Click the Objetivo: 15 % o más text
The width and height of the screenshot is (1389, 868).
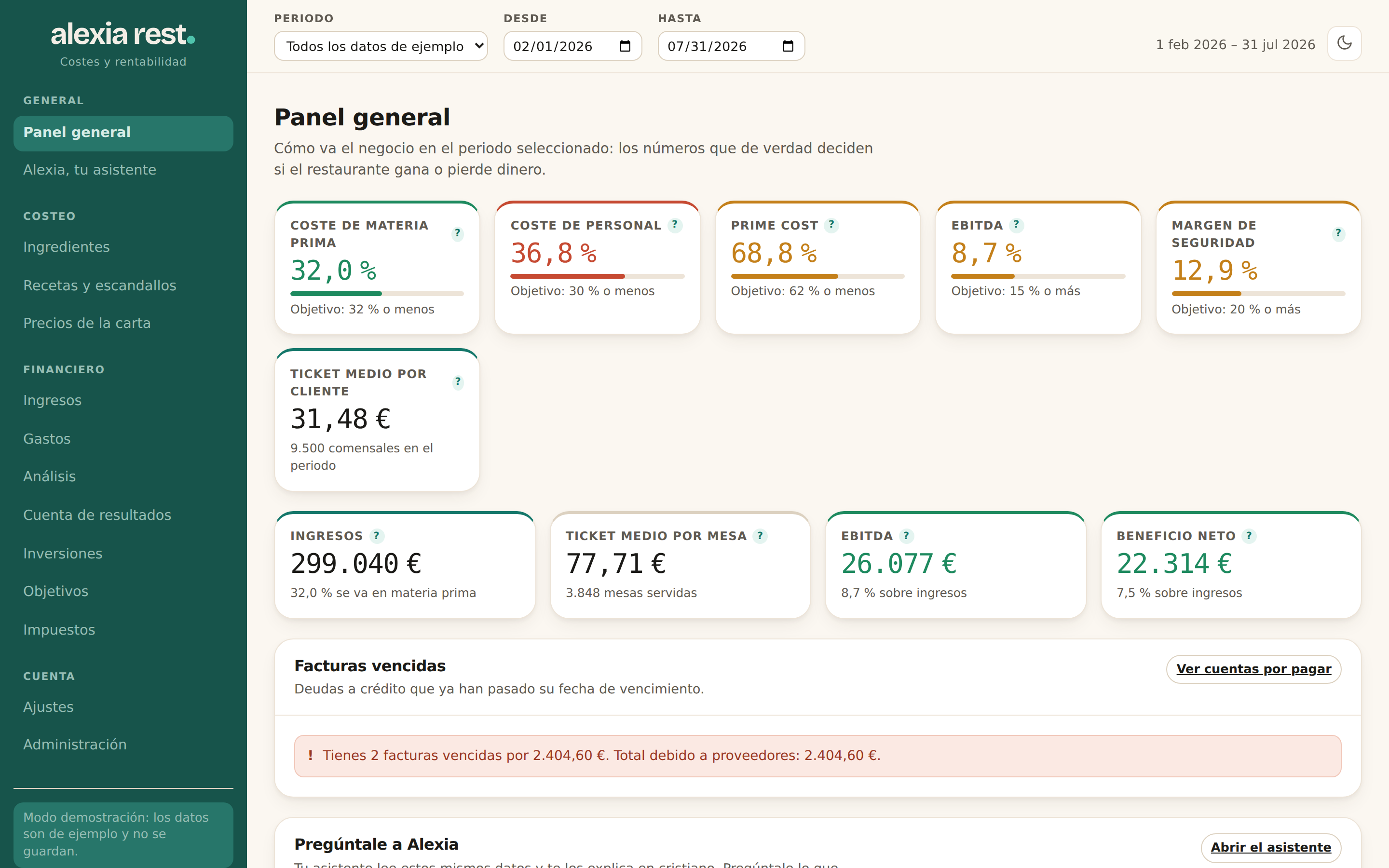pos(1016,291)
